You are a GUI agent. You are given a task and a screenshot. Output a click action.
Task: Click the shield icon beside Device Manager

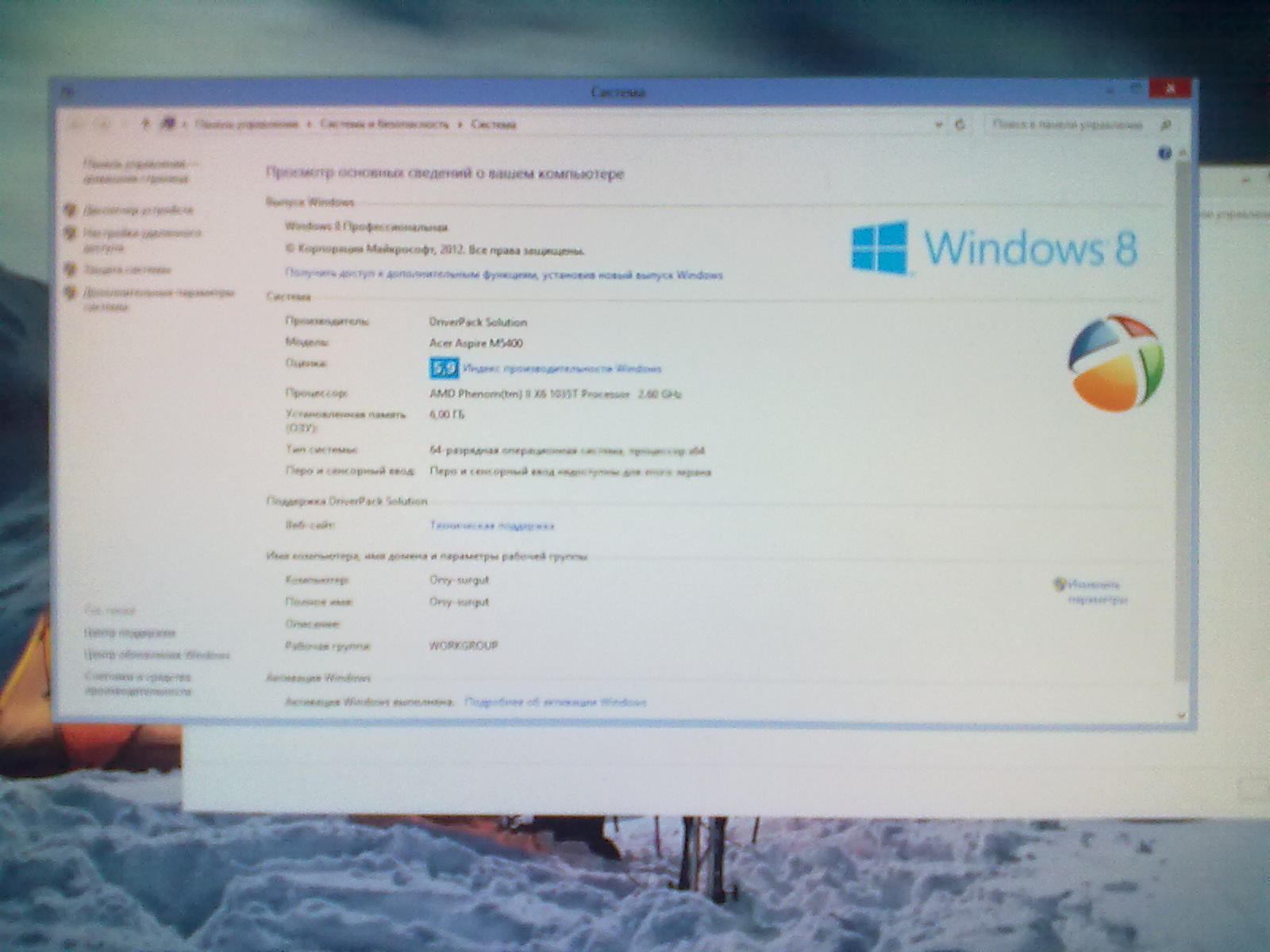click(71, 210)
